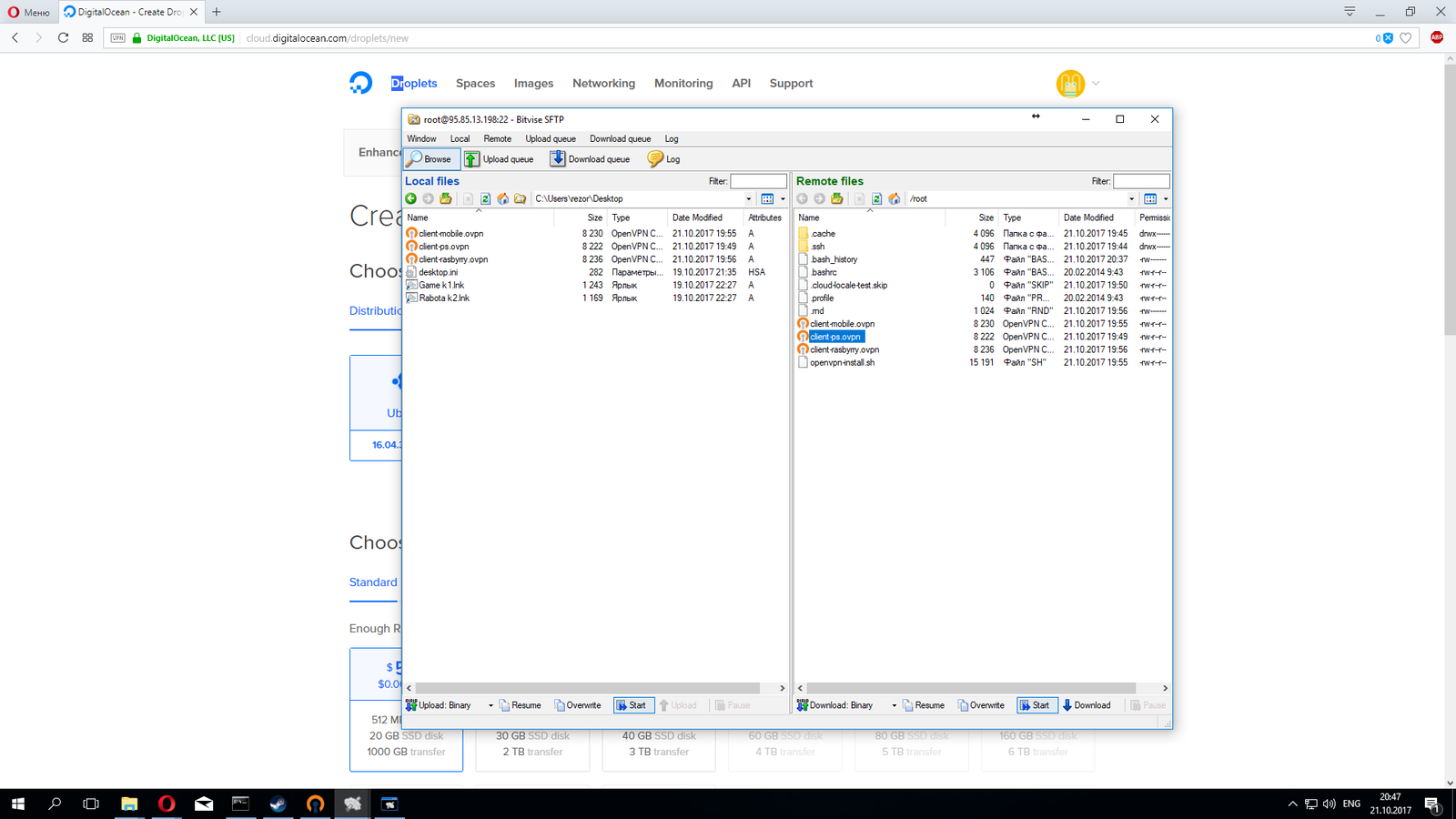Click the Download button

1087,705
